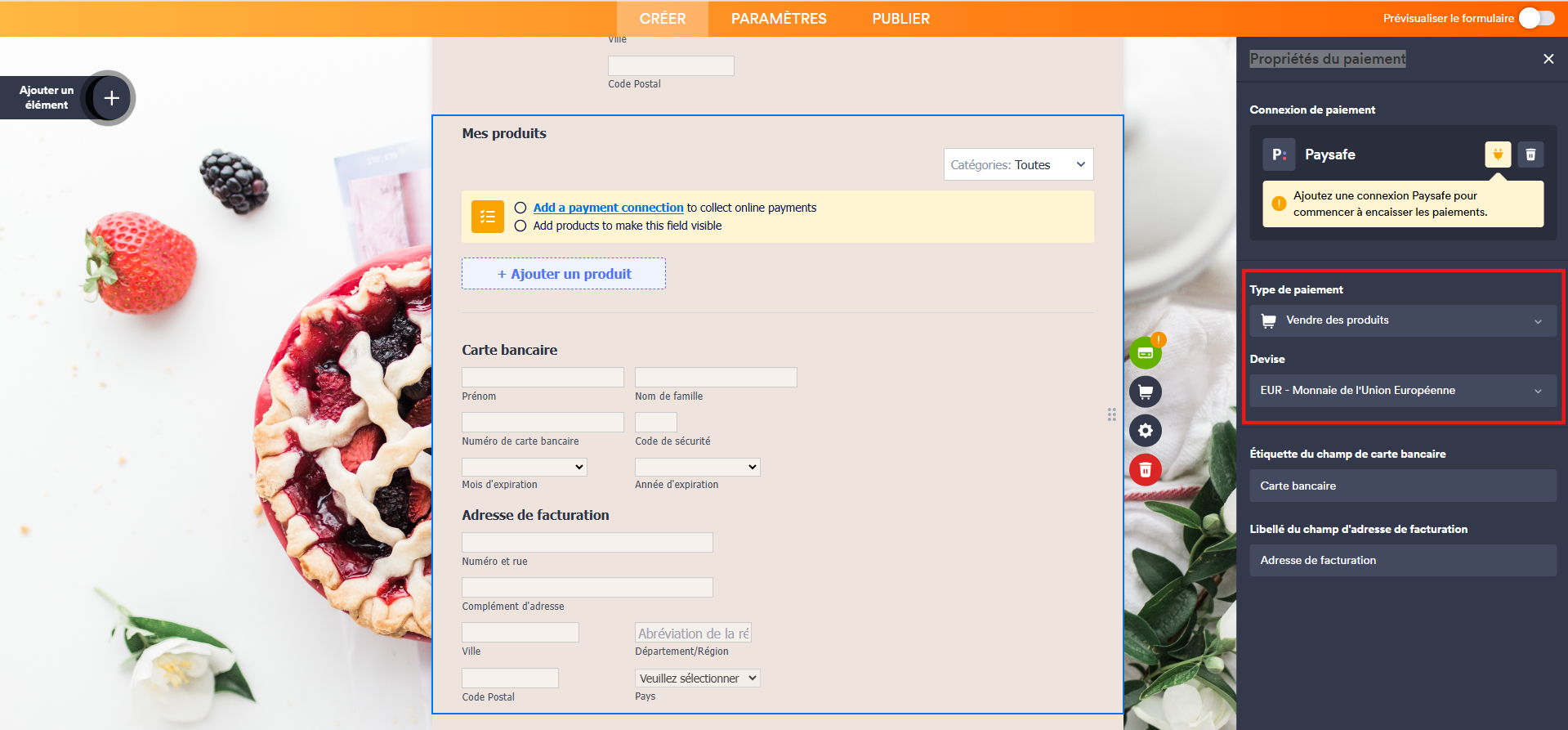This screenshot has height=730, width=1568.
Task: Click the Numéro et rue input field
Action: click(587, 542)
